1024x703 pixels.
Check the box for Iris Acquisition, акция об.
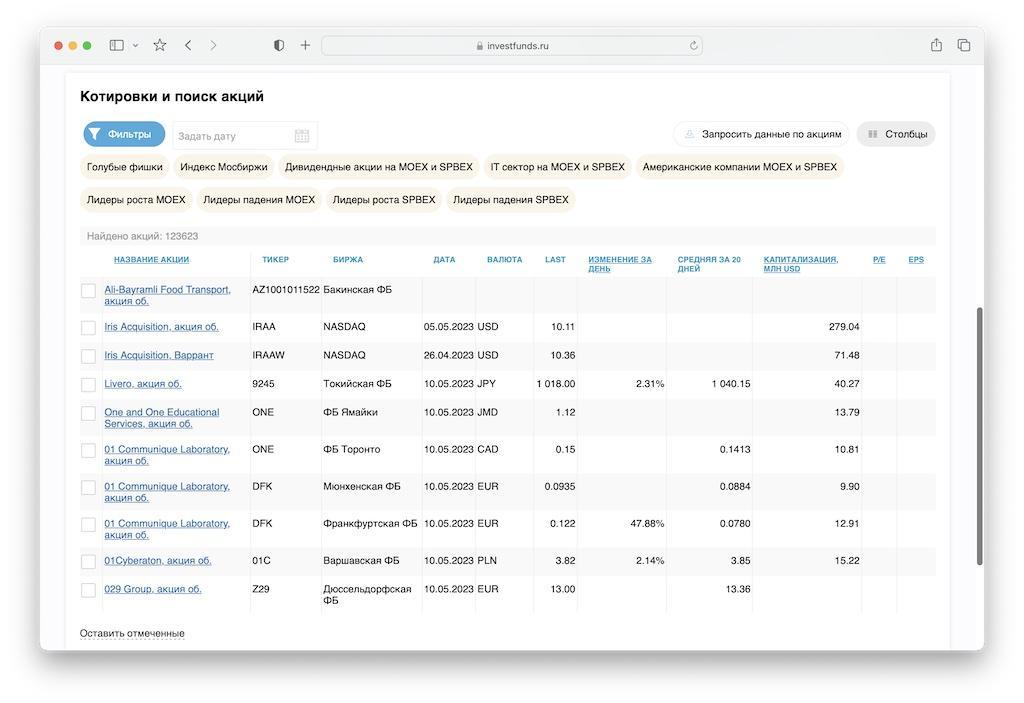(x=88, y=328)
